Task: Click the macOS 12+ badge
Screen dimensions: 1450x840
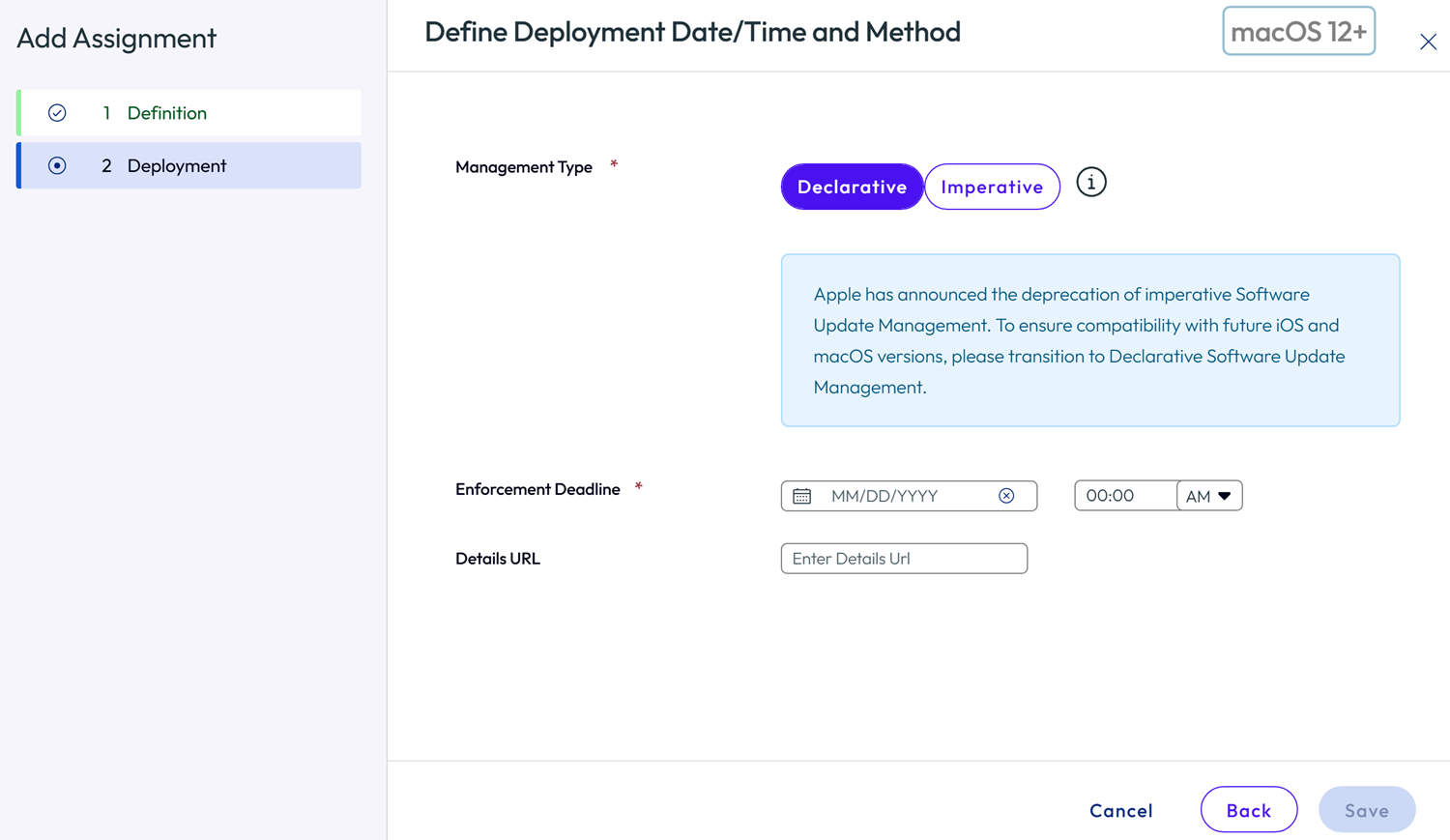Action: coord(1298,31)
